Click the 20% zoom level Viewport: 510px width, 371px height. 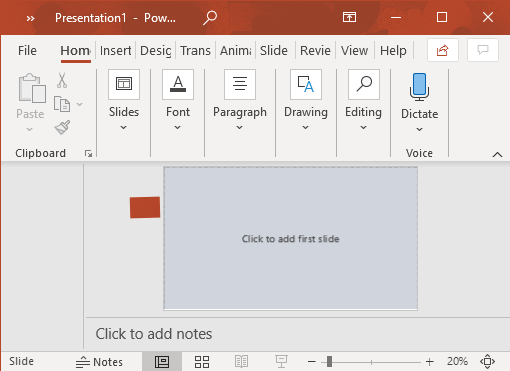(x=457, y=361)
